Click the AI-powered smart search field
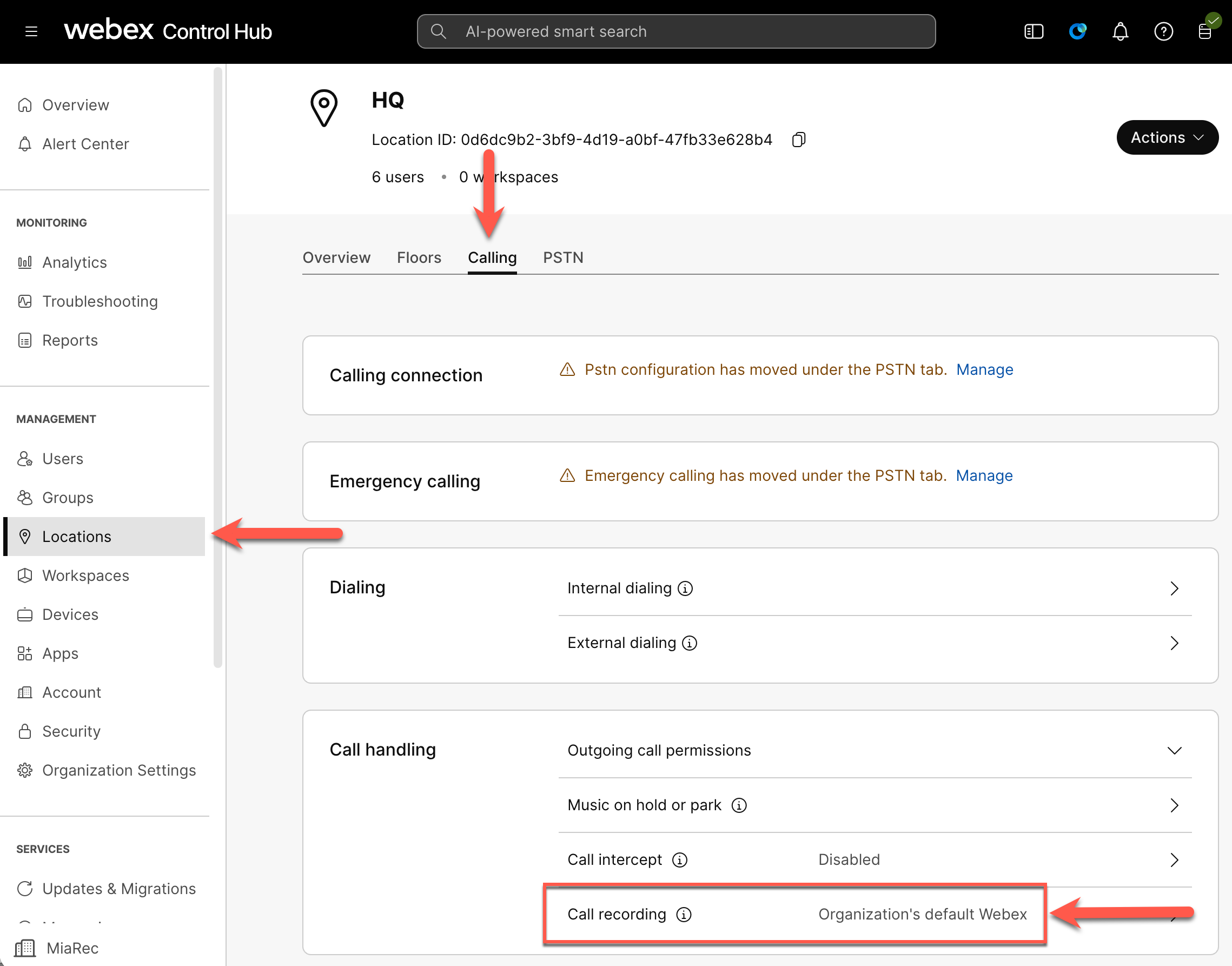Screen dimensions: 1232x966 (676, 31)
